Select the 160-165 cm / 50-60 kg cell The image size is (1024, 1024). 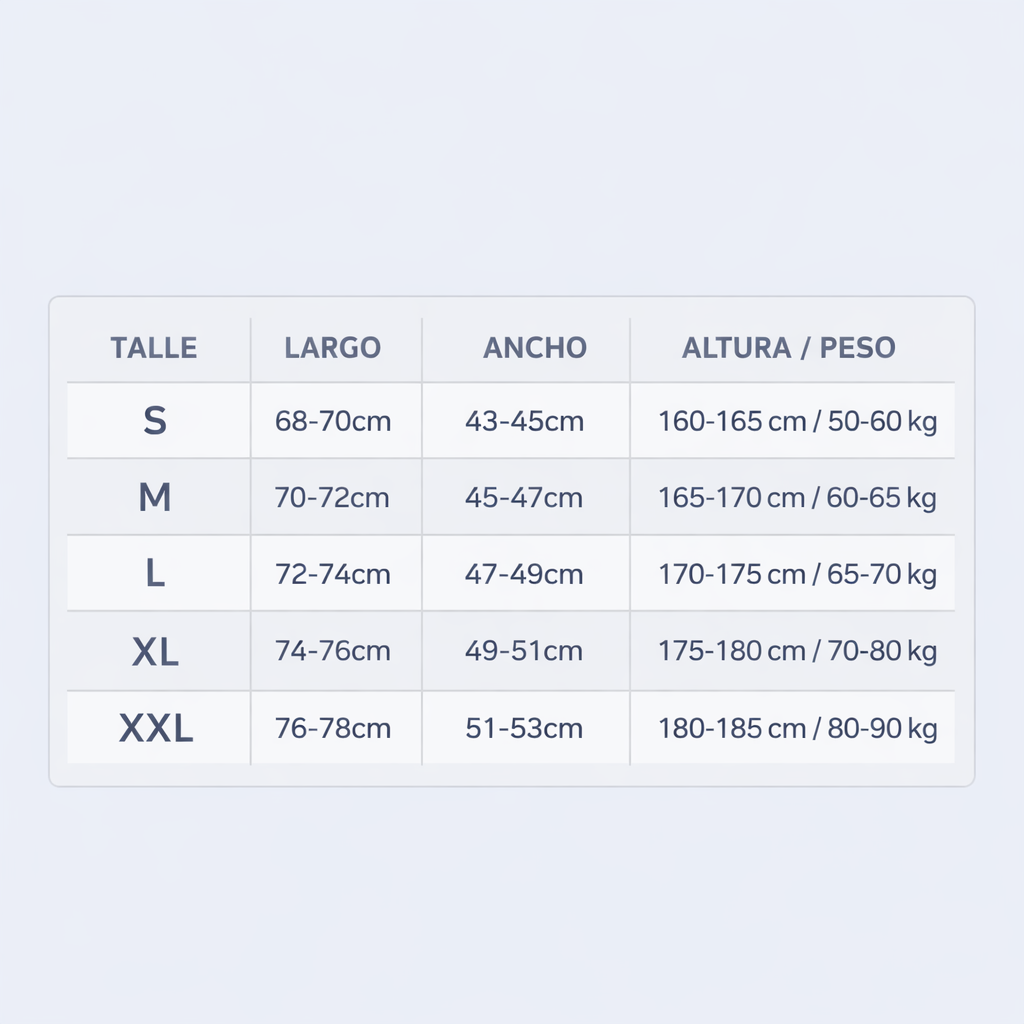point(797,421)
